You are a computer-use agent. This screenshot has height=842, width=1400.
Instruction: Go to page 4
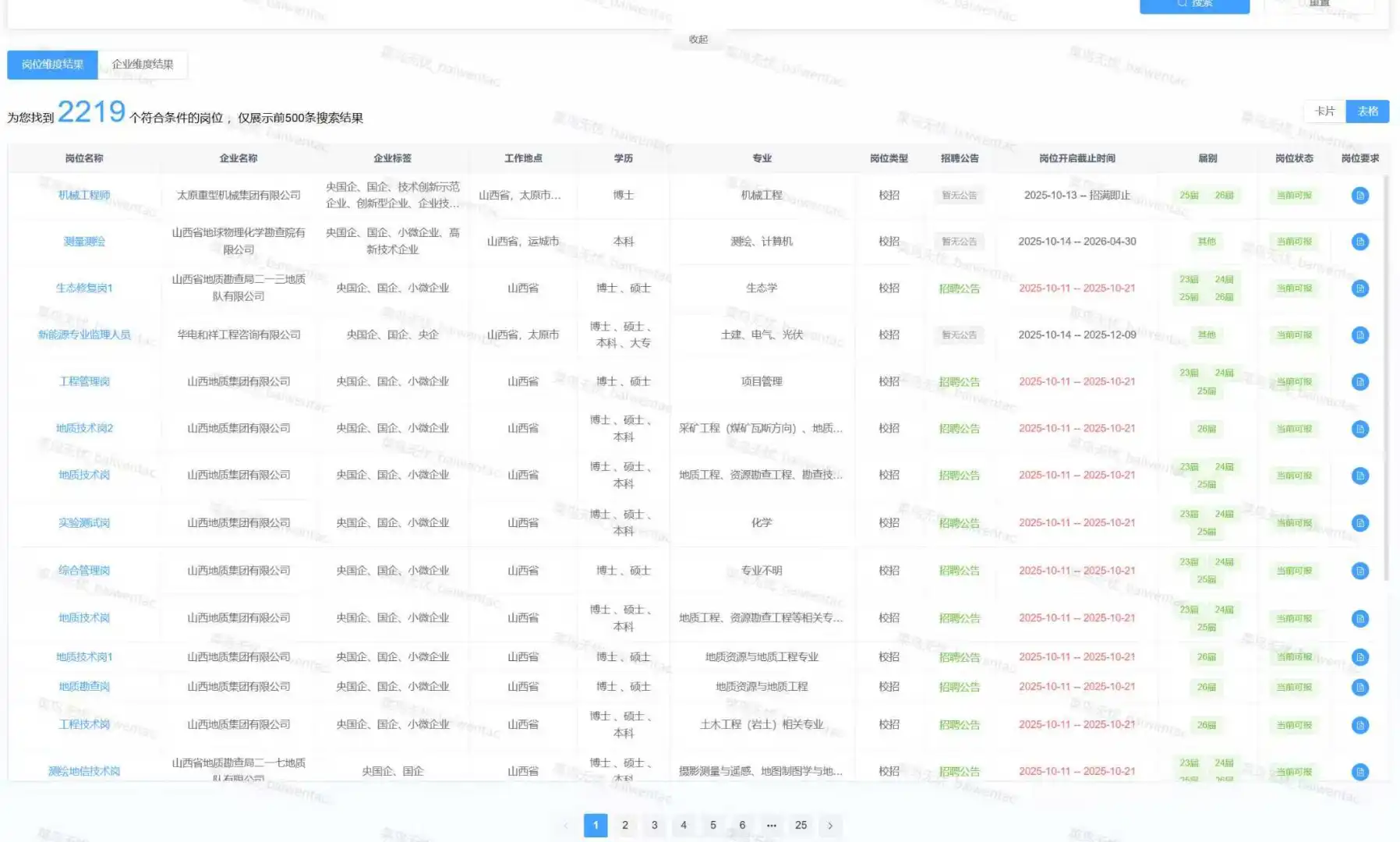684,825
